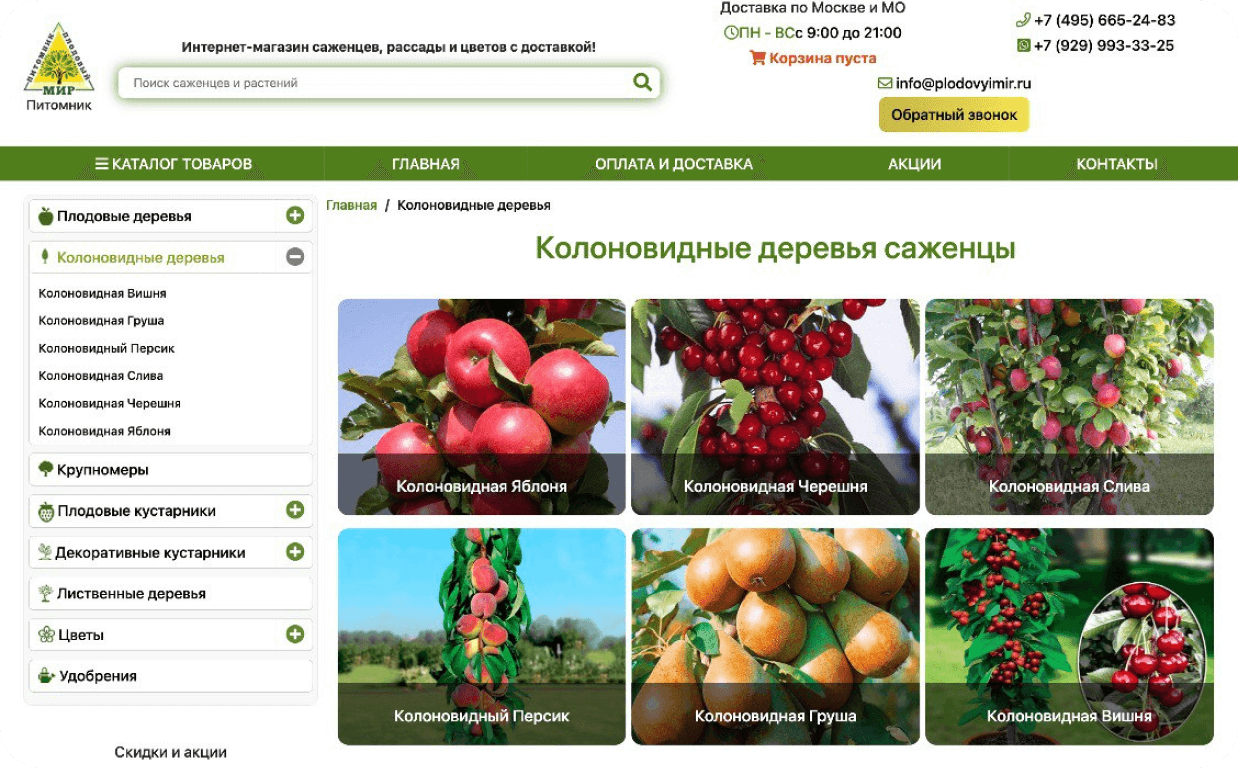The width and height of the screenshot is (1238, 768).
Task: Expand the Декоративные кустарники section
Action: tap(295, 551)
